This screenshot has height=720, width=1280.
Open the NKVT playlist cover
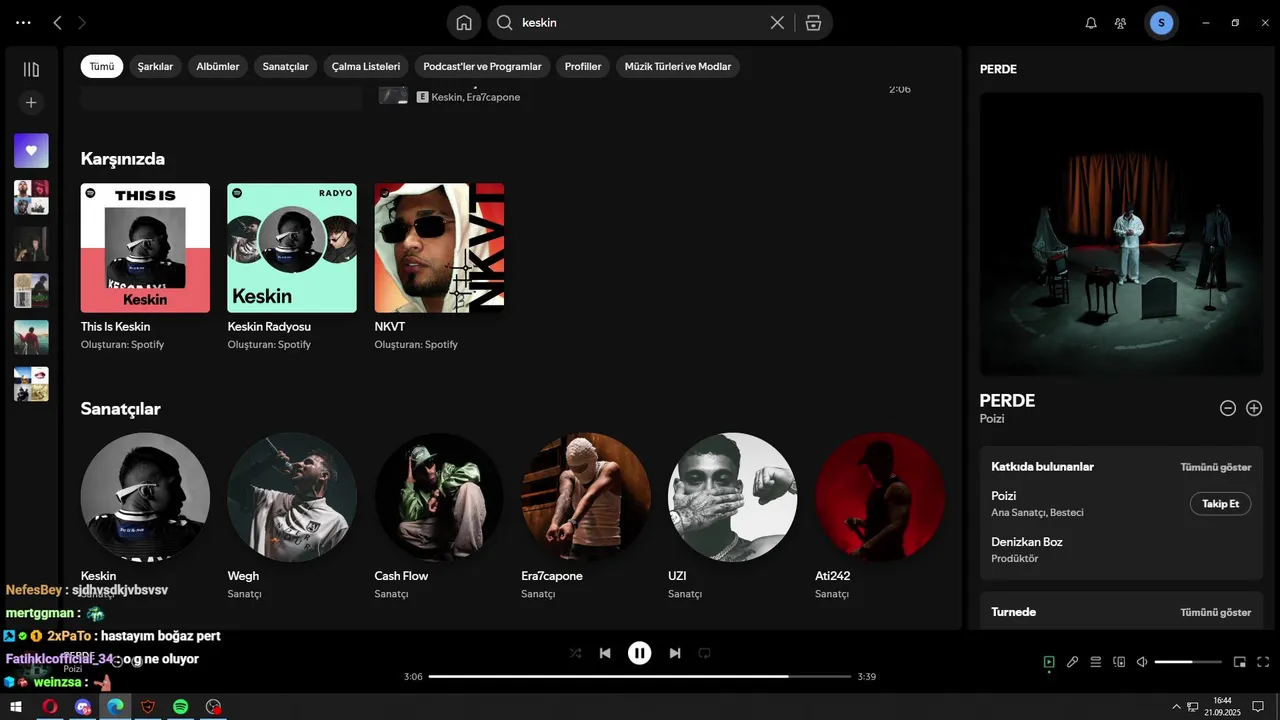[439, 248]
